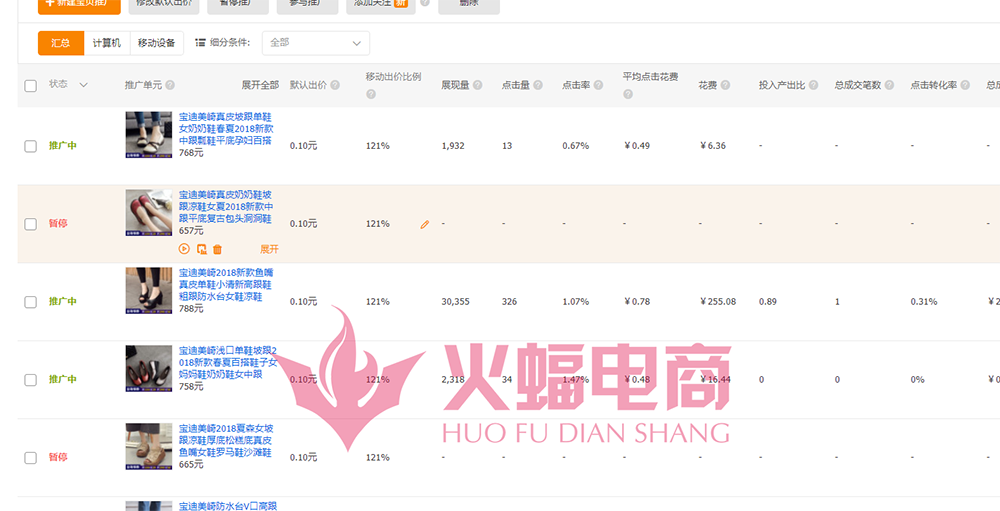Tick checkbox for the 657元 paused row

(x=31, y=224)
